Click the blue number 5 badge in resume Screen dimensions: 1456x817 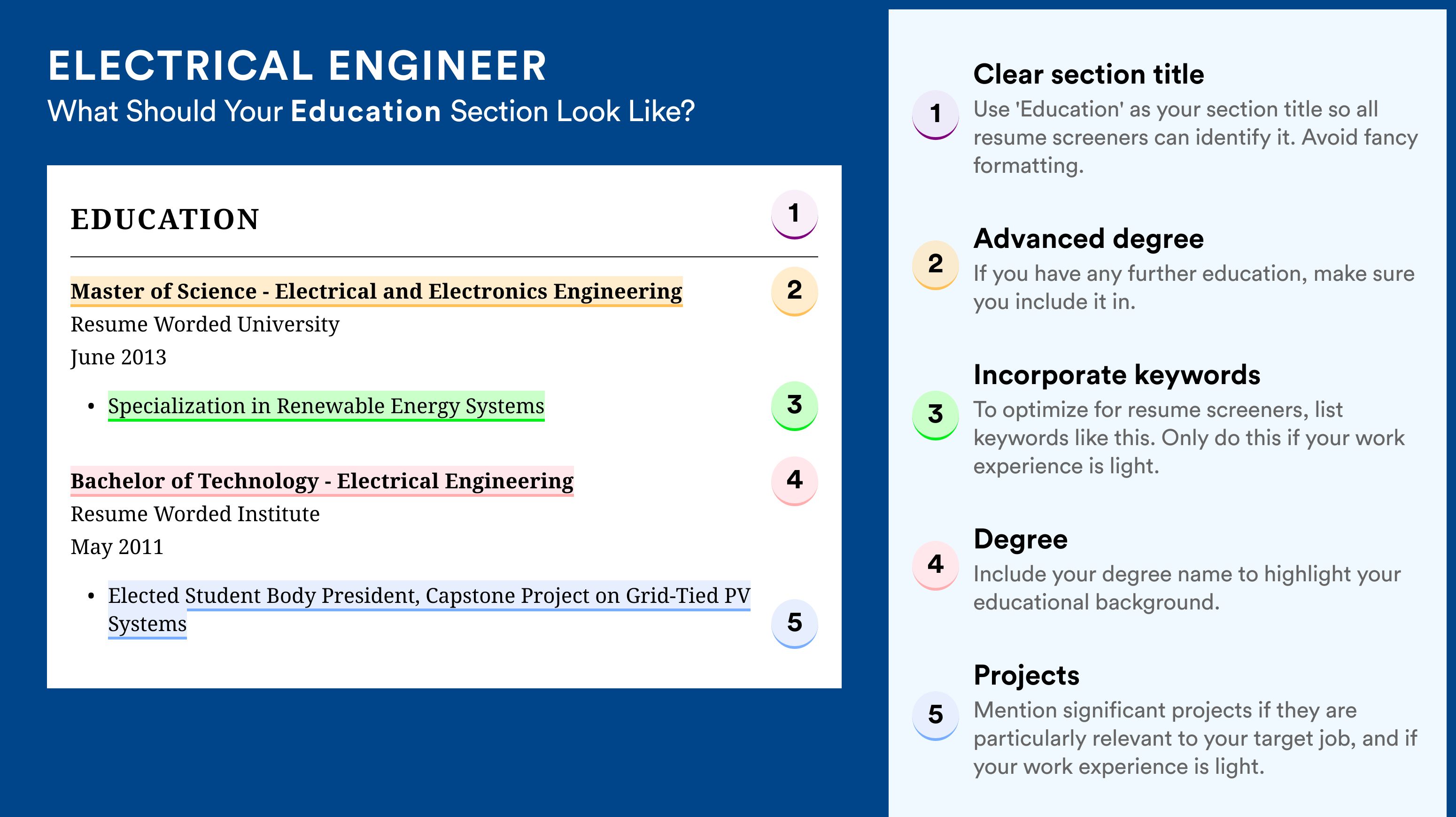click(x=794, y=623)
